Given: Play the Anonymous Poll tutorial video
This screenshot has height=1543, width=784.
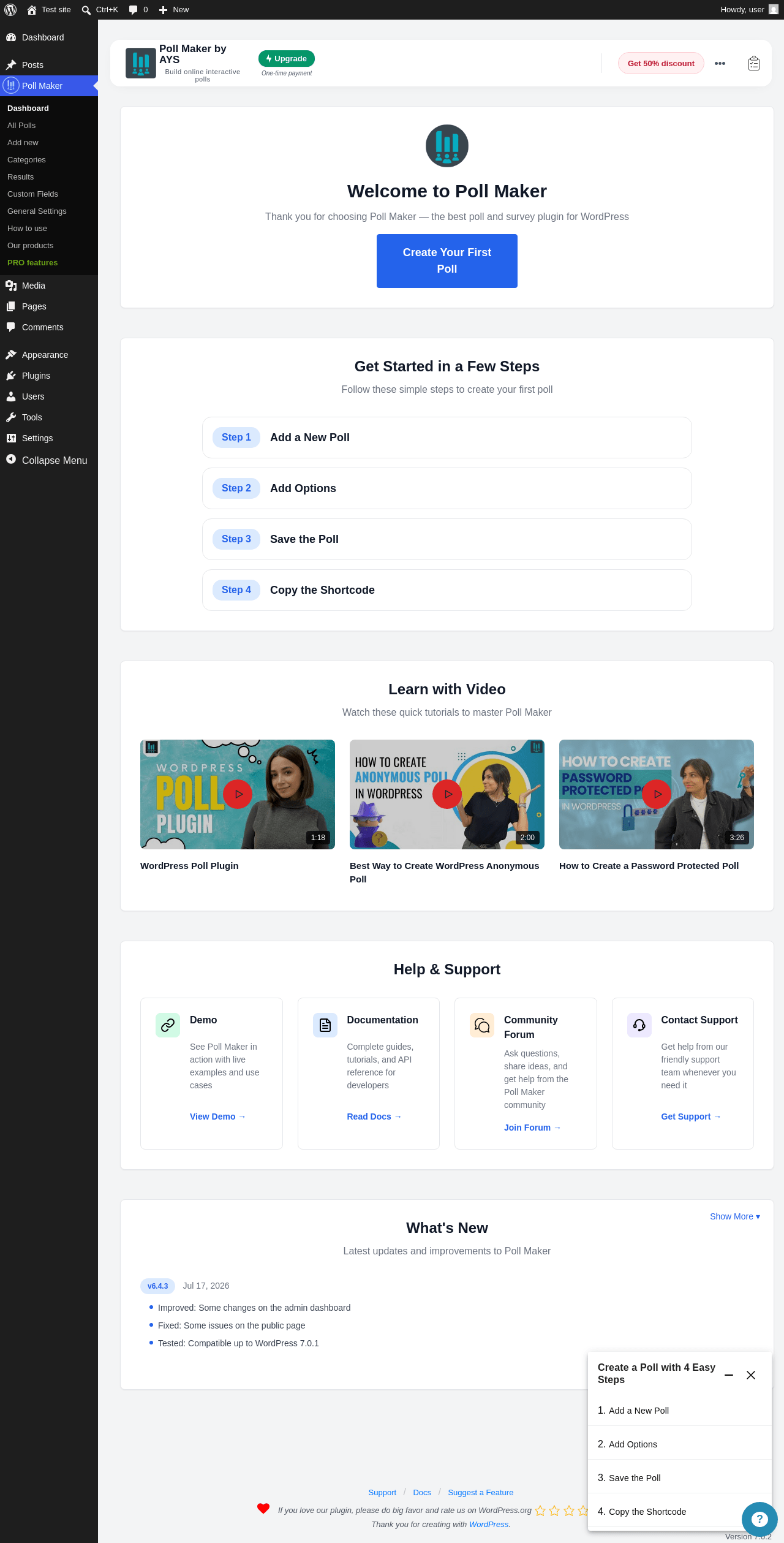Looking at the screenshot, I should 447,794.
